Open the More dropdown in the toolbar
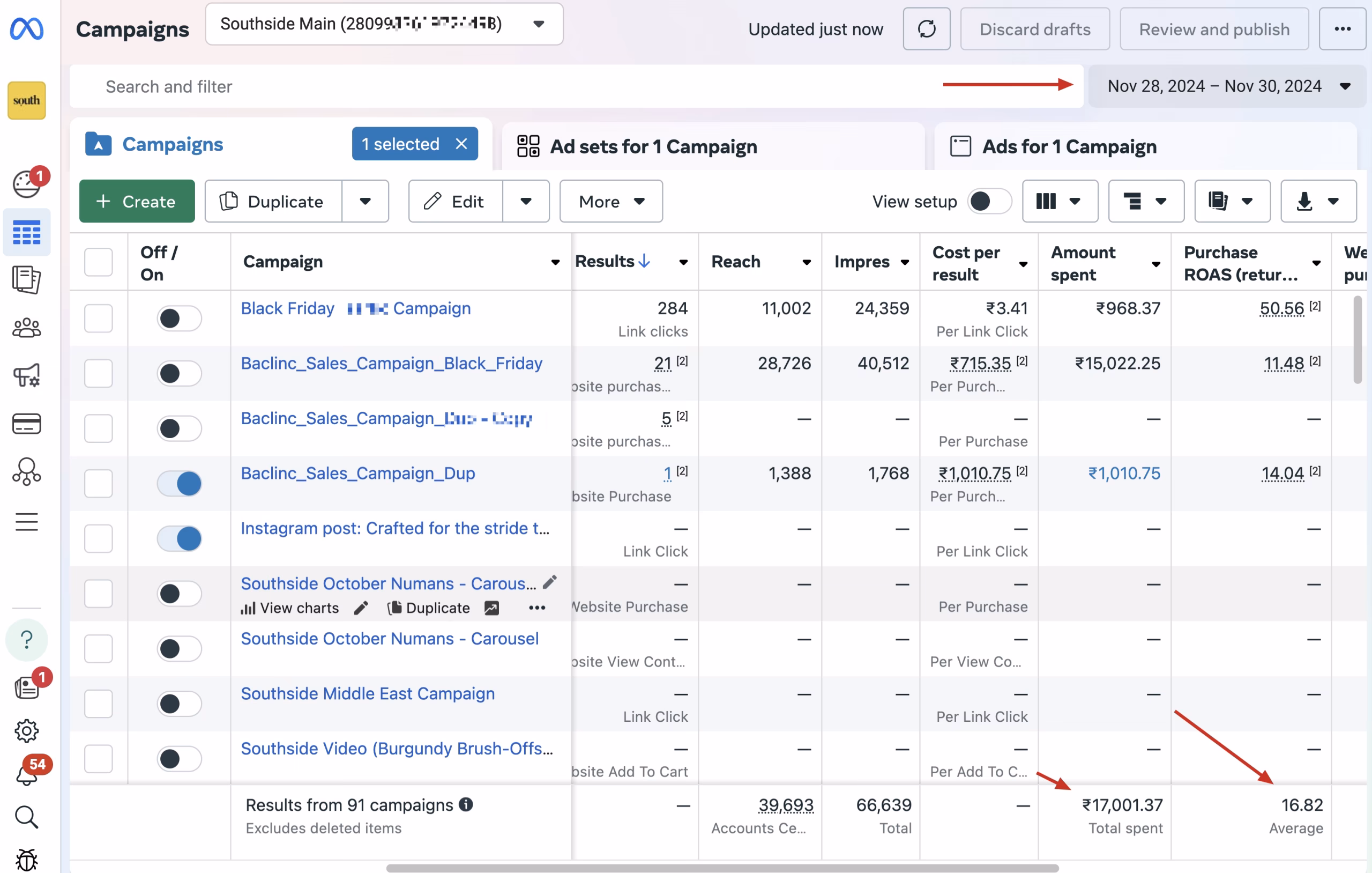1372x873 pixels. 610,201
